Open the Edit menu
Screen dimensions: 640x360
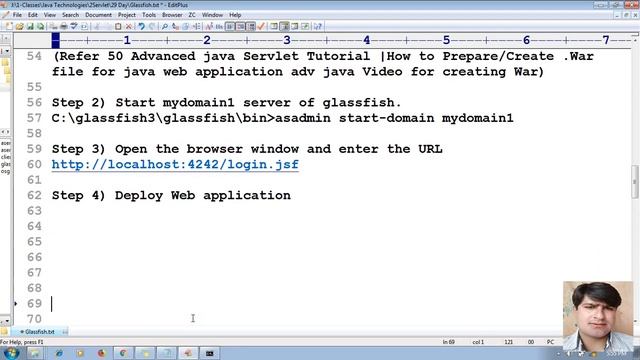(x=33, y=15)
